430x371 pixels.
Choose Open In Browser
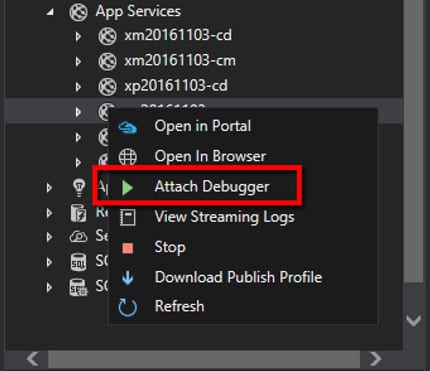coord(243,156)
